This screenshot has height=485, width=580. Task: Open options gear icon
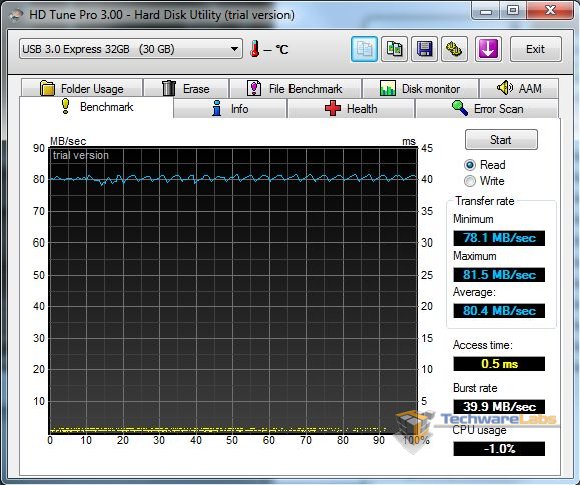(x=455, y=49)
